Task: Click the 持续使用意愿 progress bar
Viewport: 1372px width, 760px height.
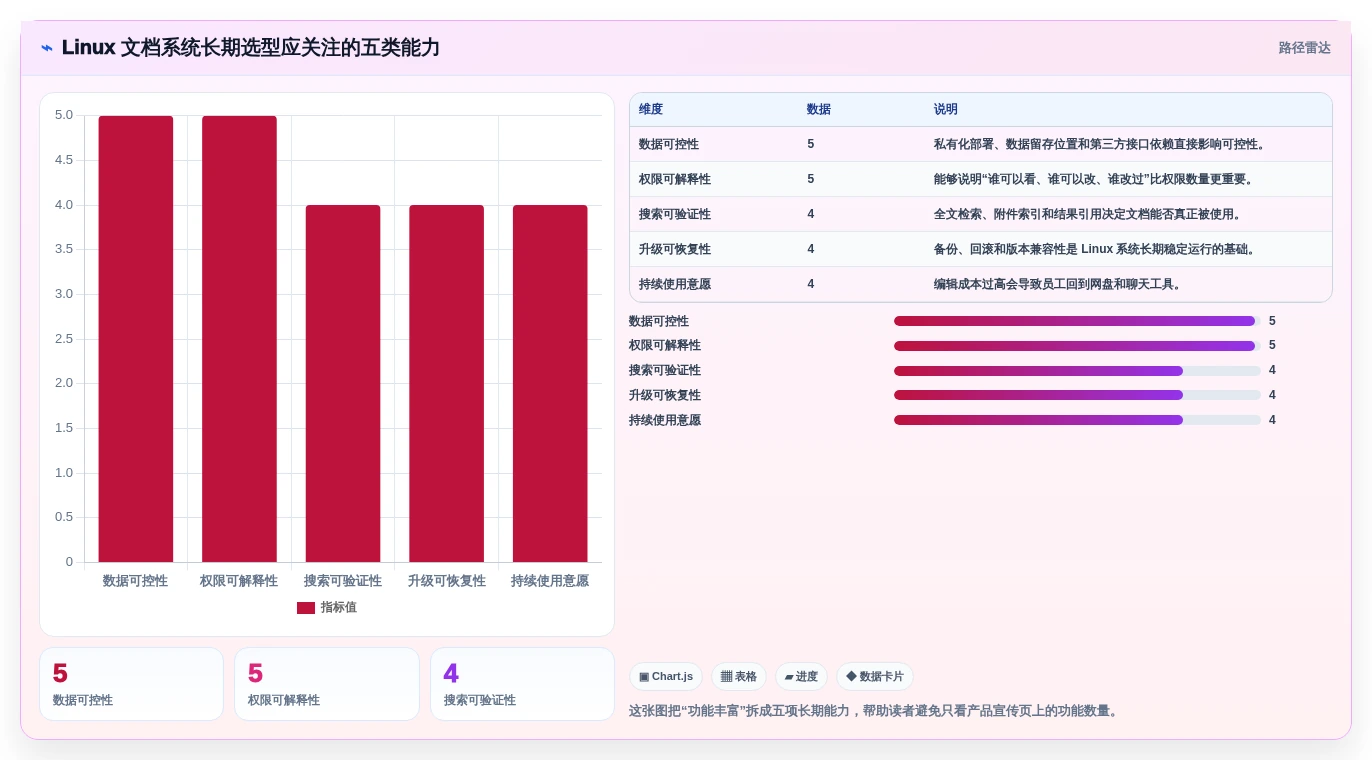Action: pyautogui.click(x=1077, y=420)
